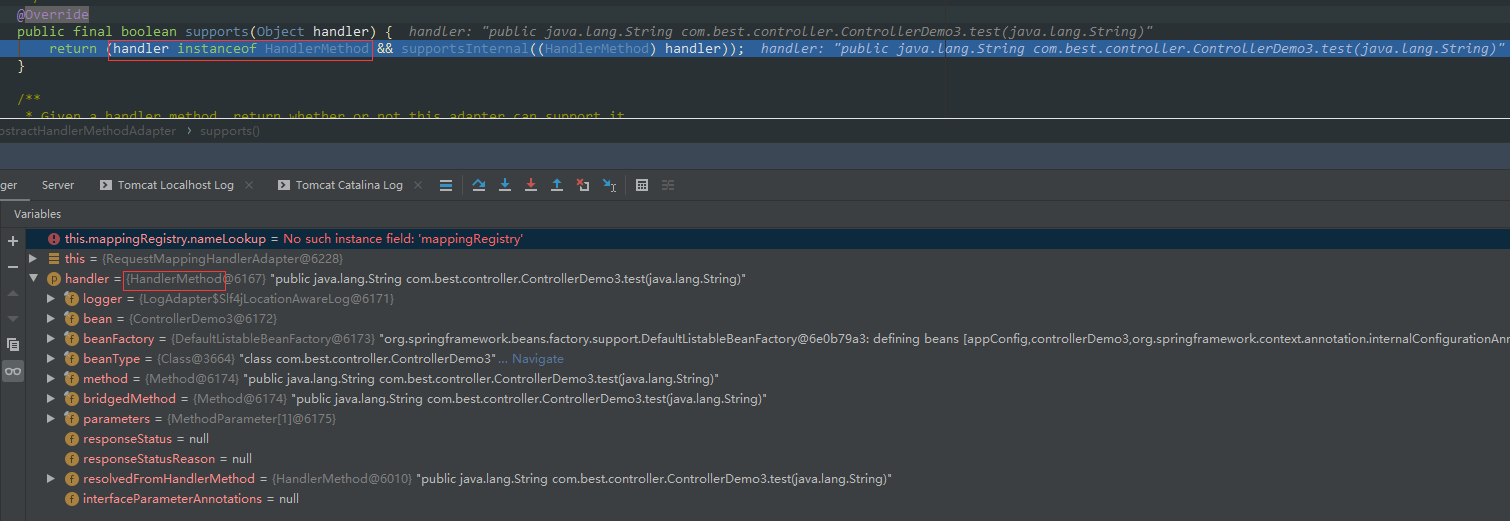Add a new watch with plus icon
The width and height of the screenshot is (1510, 521).
tap(13, 241)
